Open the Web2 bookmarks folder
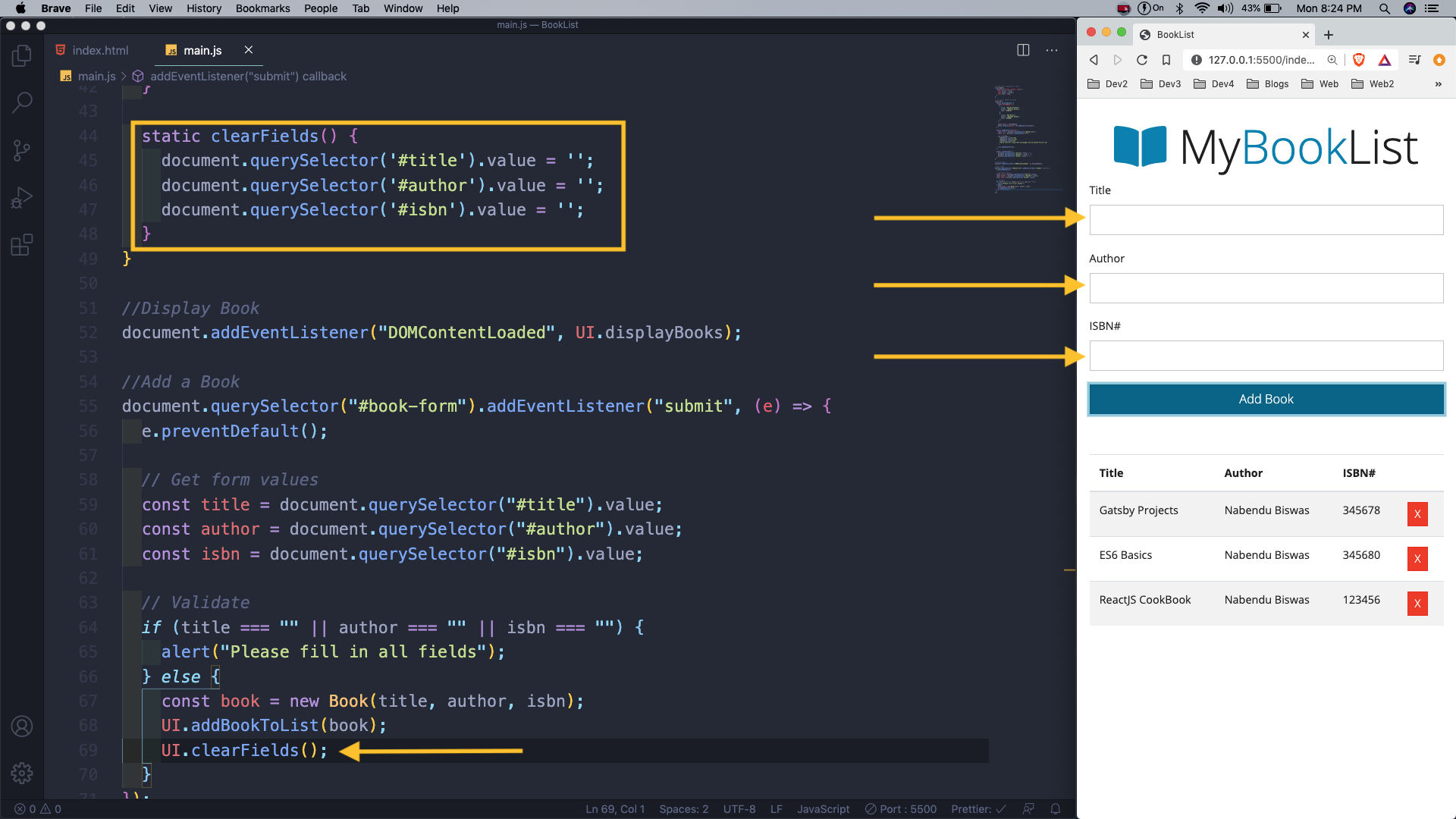The width and height of the screenshot is (1456, 819). click(1373, 84)
